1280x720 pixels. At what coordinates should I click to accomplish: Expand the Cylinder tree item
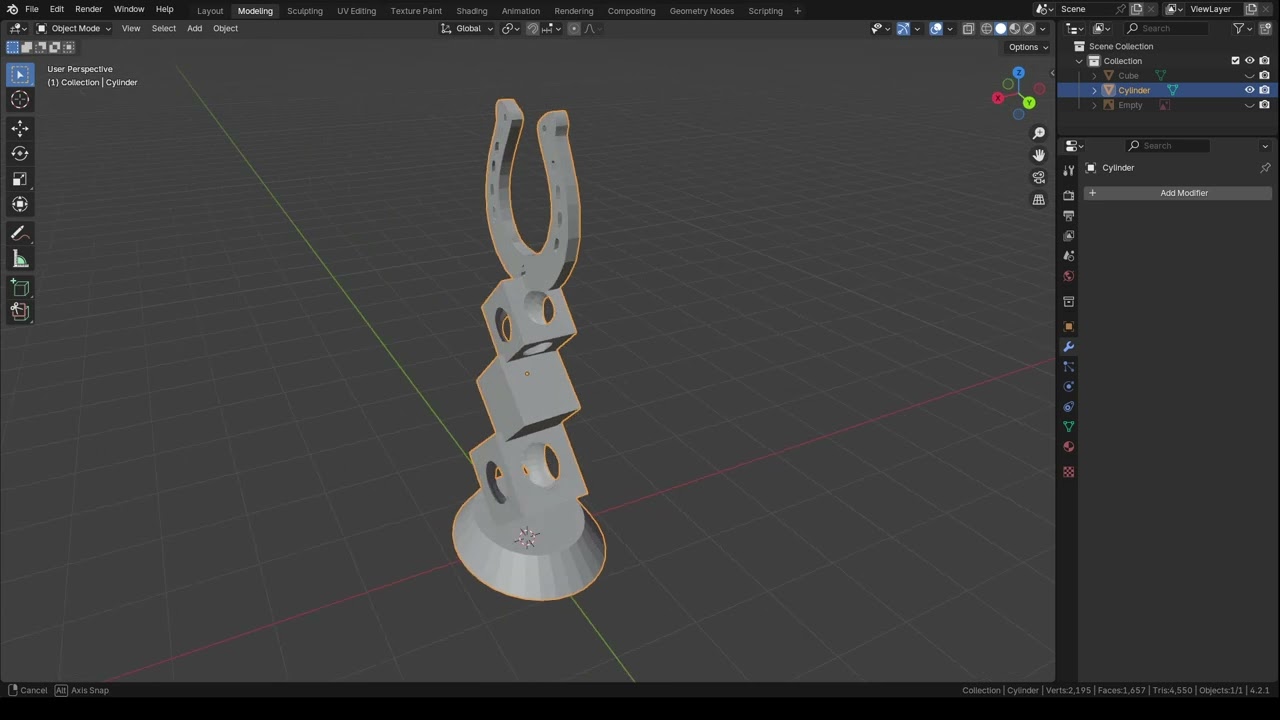pyautogui.click(x=1094, y=90)
